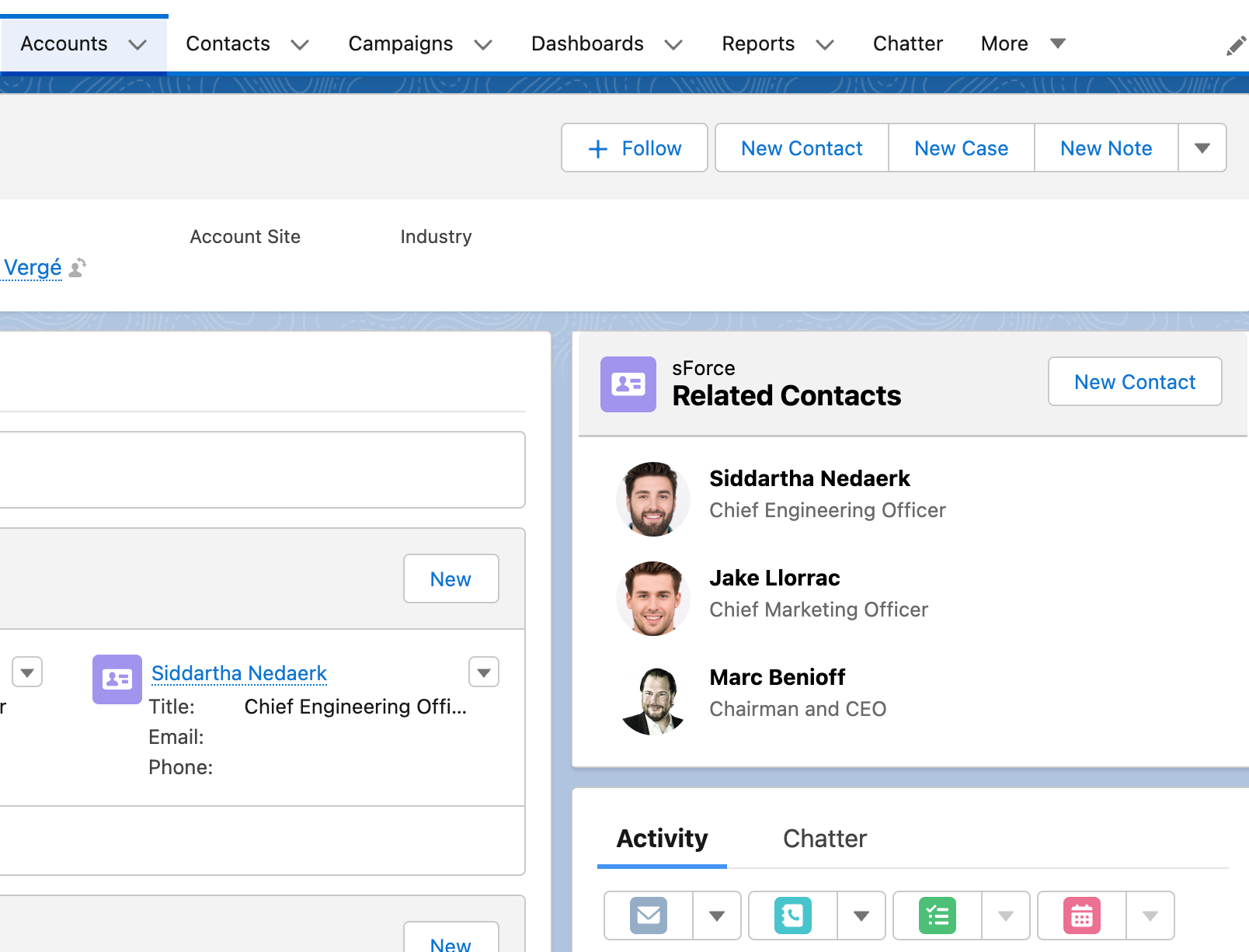Viewport: 1249px width, 952px height.
Task: Click the change owner icon beside Vergé
Action: tap(78, 268)
